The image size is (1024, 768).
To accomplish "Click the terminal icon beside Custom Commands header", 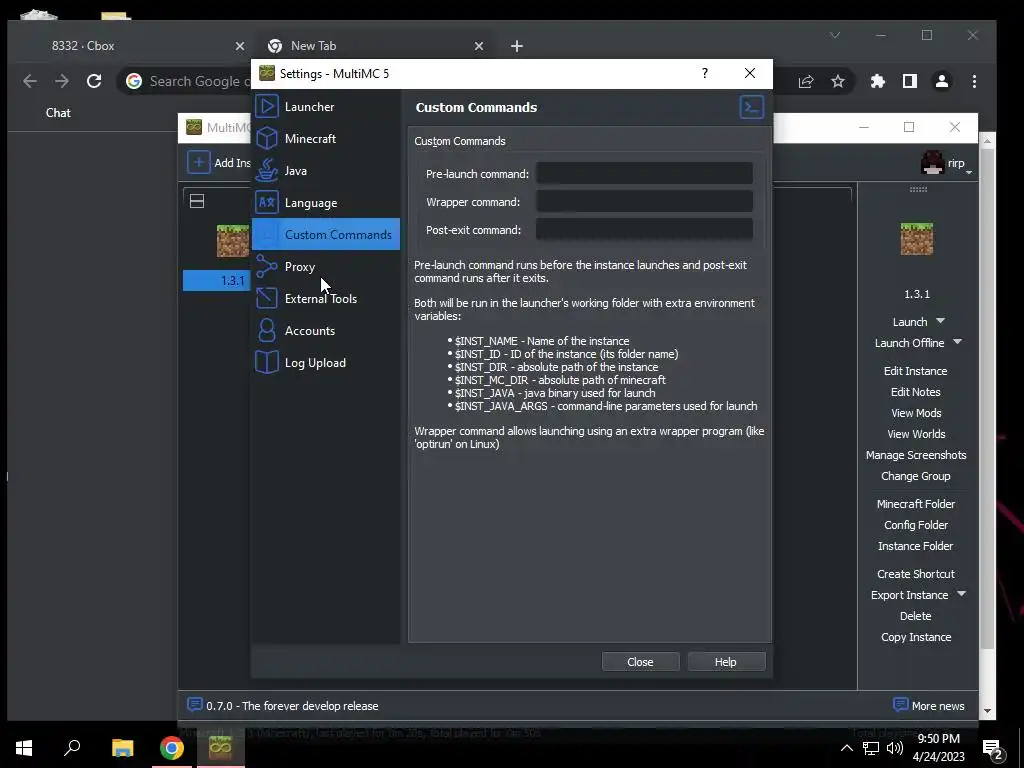I will (x=752, y=107).
